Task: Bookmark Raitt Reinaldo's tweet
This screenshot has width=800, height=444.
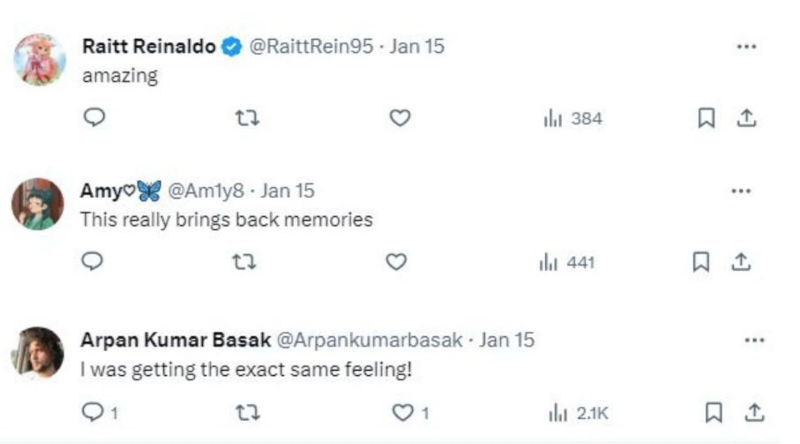Action: tap(706, 118)
